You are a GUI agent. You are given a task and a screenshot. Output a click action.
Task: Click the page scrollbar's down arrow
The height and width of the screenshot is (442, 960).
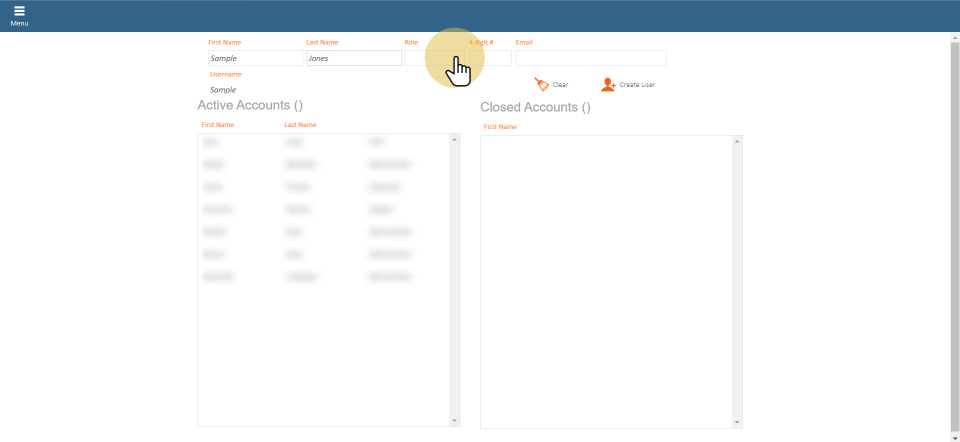tap(954, 437)
